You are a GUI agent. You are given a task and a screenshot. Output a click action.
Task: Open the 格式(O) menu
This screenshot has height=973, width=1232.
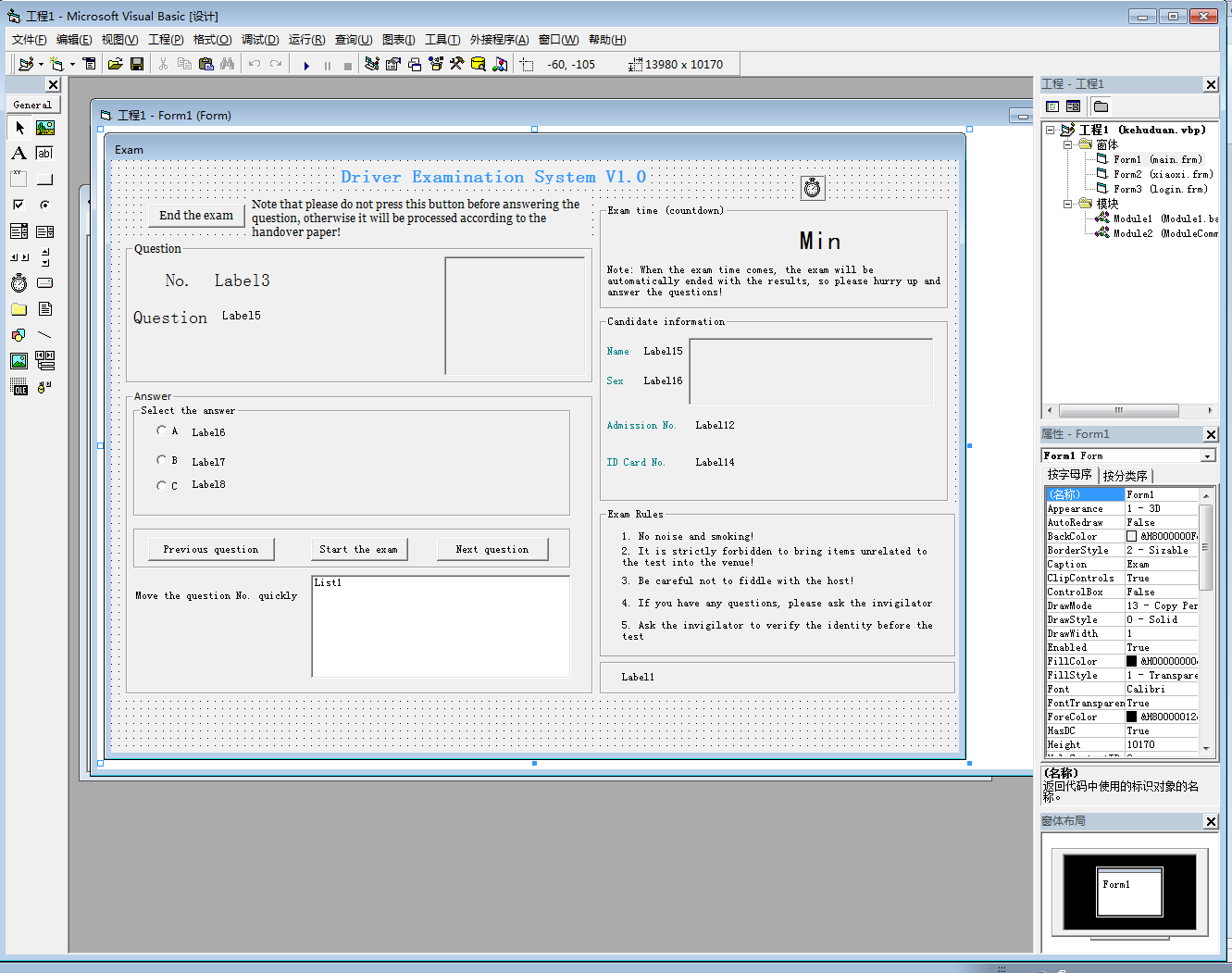(x=212, y=40)
